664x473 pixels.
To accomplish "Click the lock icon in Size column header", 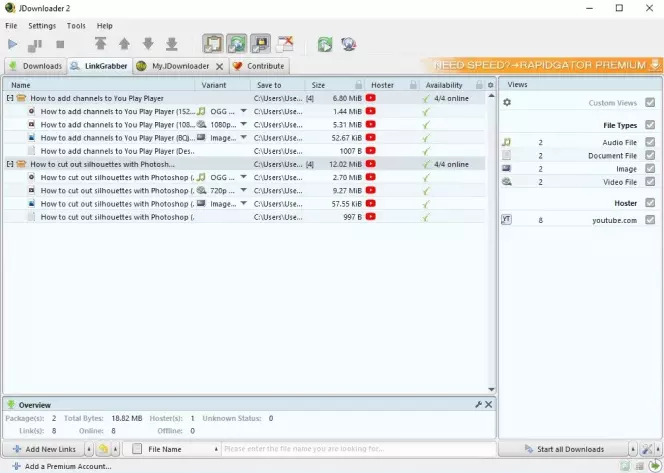I will [359, 85].
